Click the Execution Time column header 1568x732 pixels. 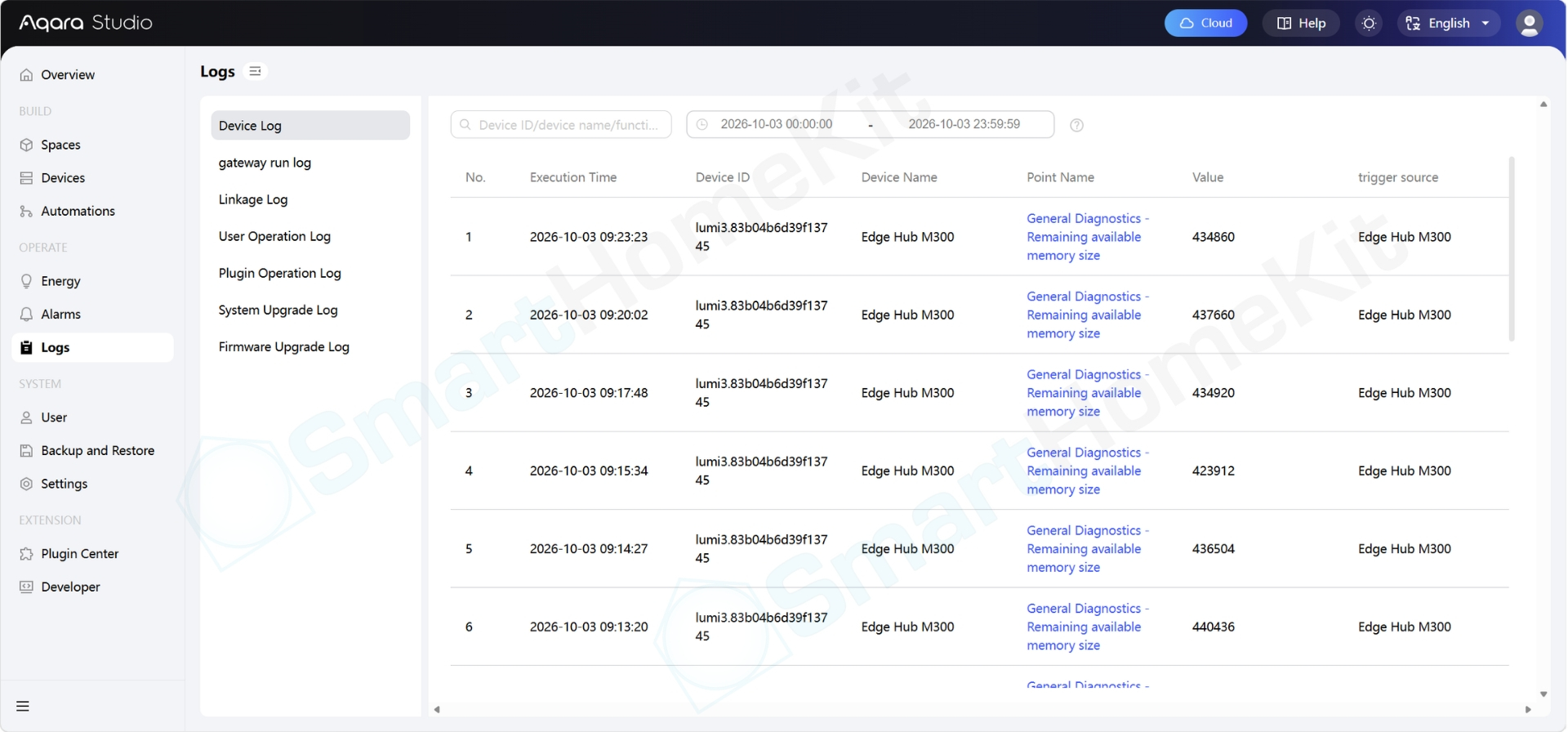pos(573,177)
